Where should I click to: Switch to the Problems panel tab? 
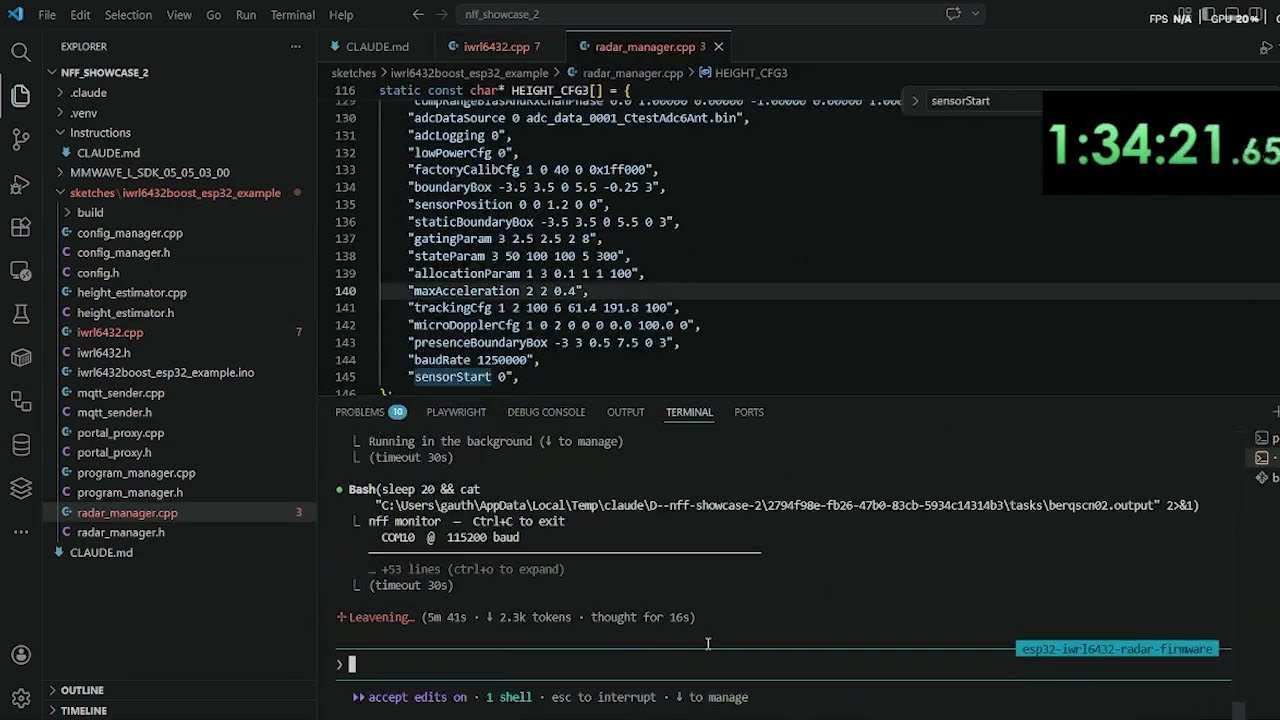click(x=370, y=412)
